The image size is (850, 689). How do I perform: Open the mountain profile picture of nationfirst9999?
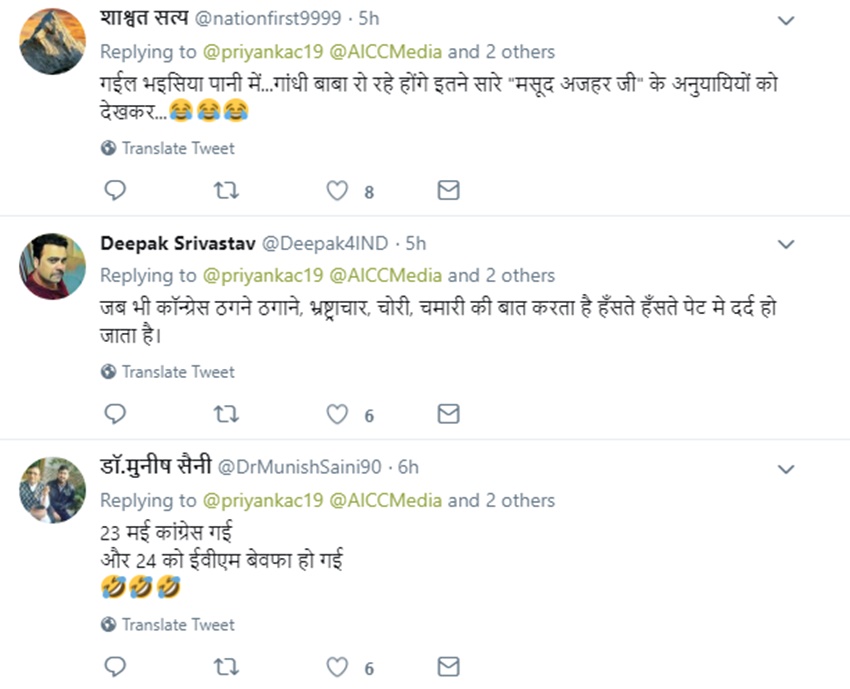coord(53,41)
